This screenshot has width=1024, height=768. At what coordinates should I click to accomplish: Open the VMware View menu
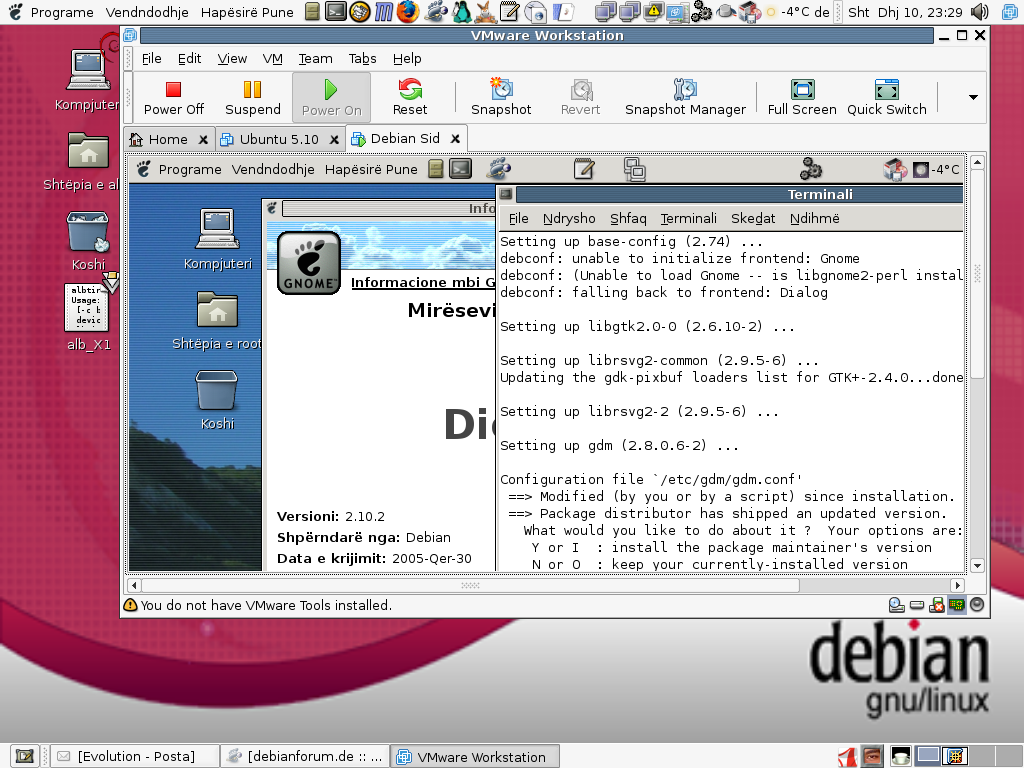pyautogui.click(x=232, y=59)
